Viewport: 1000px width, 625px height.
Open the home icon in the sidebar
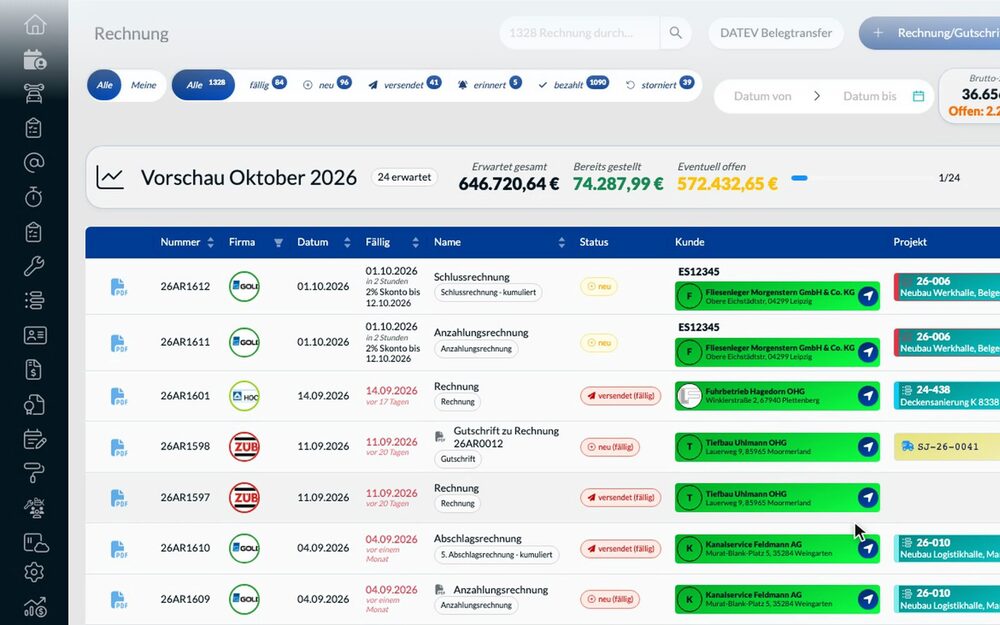click(x=34, y=24)
